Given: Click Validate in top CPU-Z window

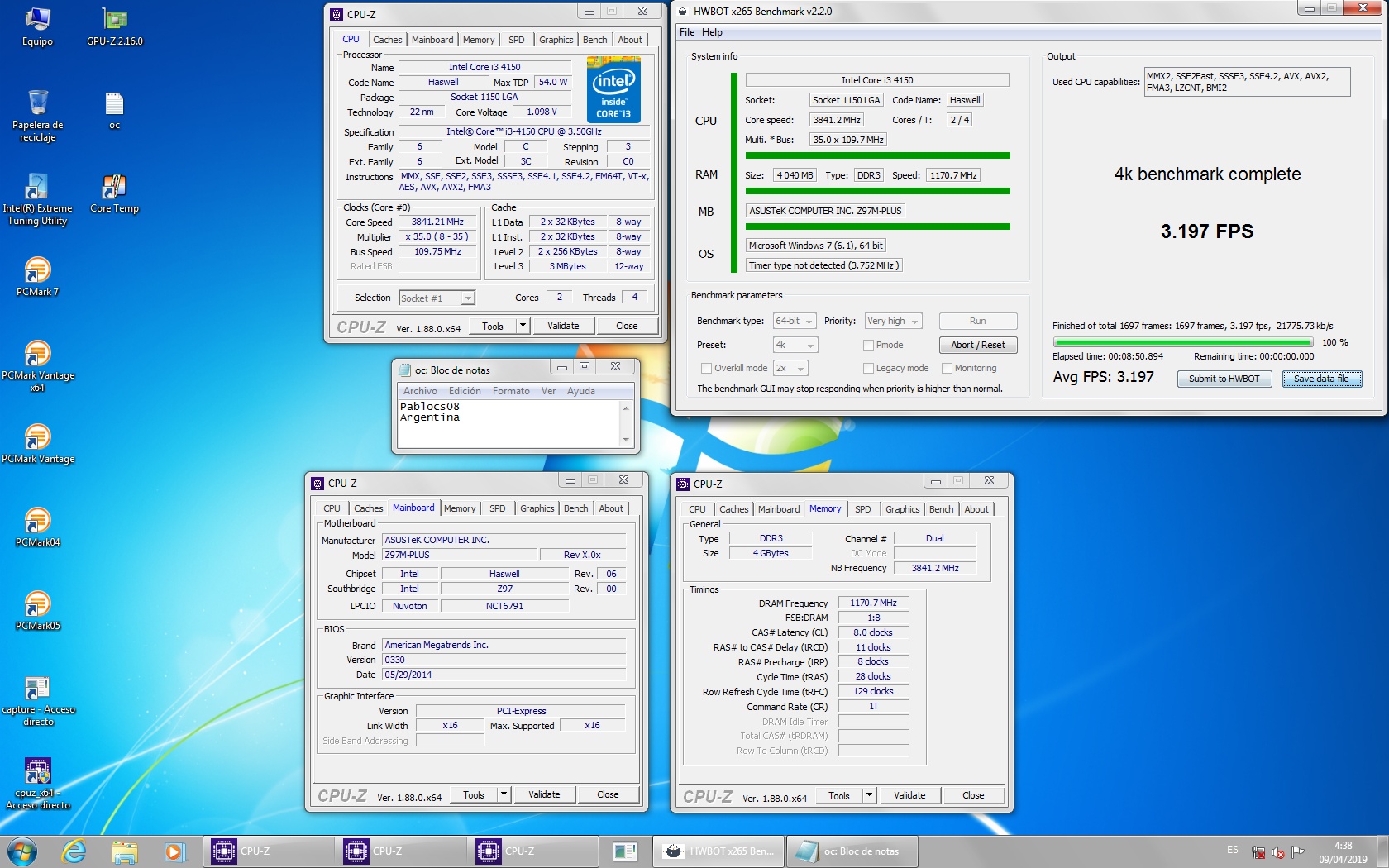Looking at the screenshot, I should 563,326.
